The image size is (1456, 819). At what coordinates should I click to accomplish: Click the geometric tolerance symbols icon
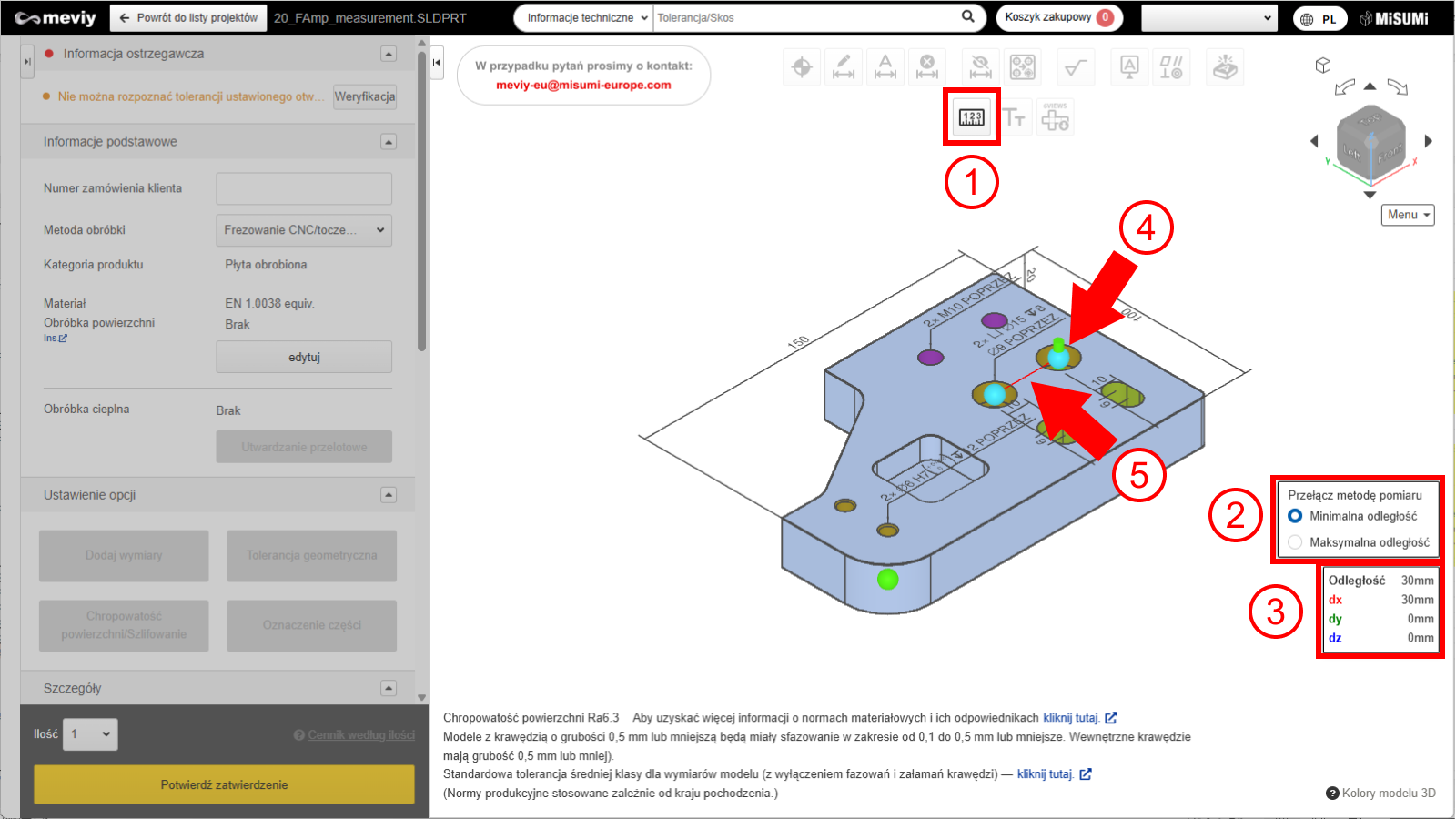(1170, 67)
